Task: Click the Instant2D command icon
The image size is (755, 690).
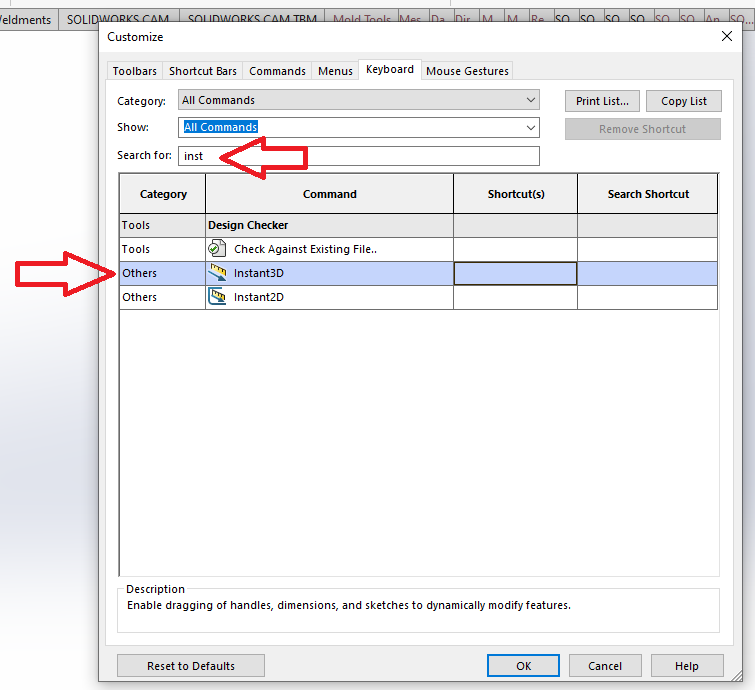Action: 218,297
